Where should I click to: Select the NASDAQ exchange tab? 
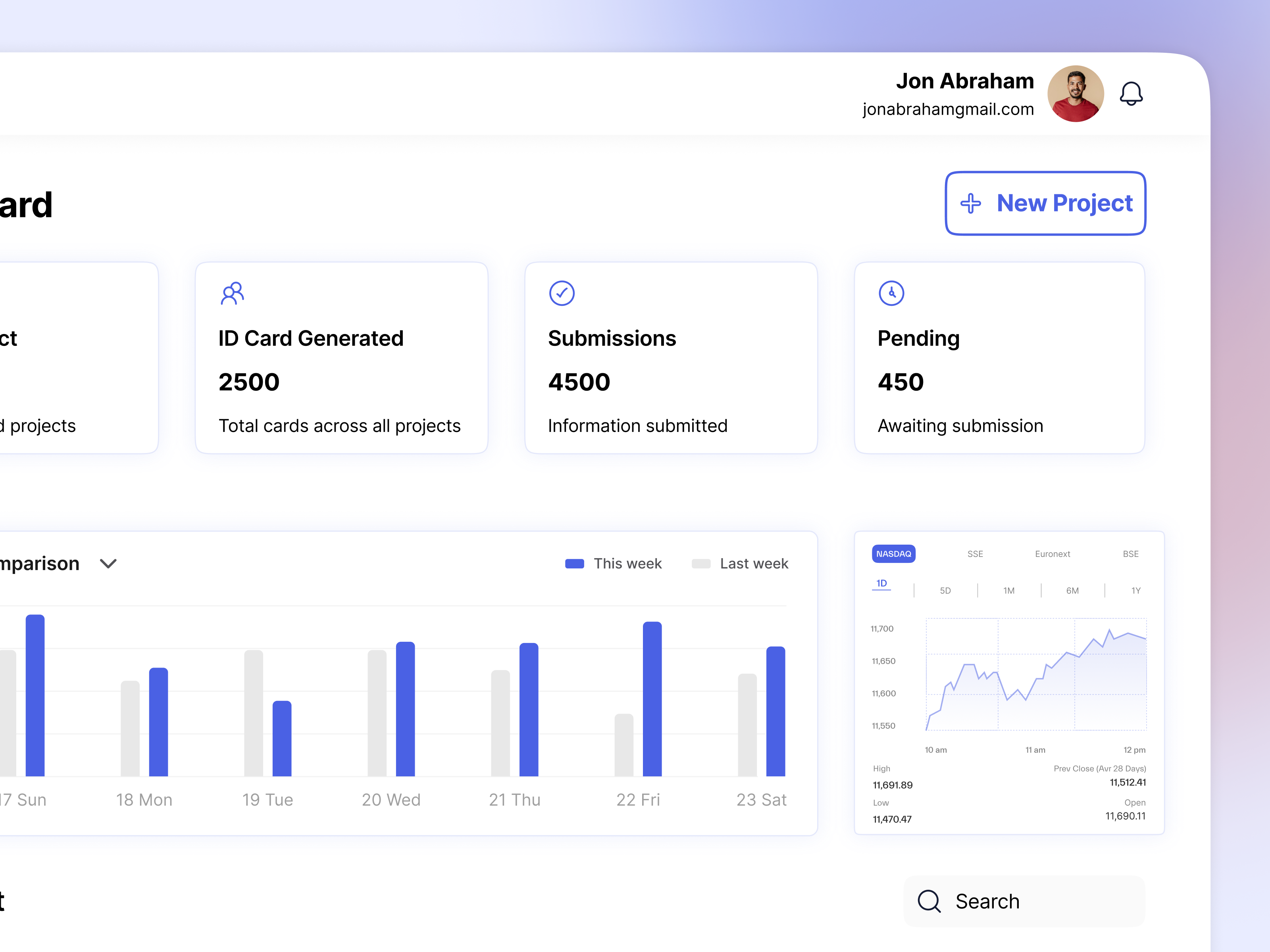coord(893,554)
